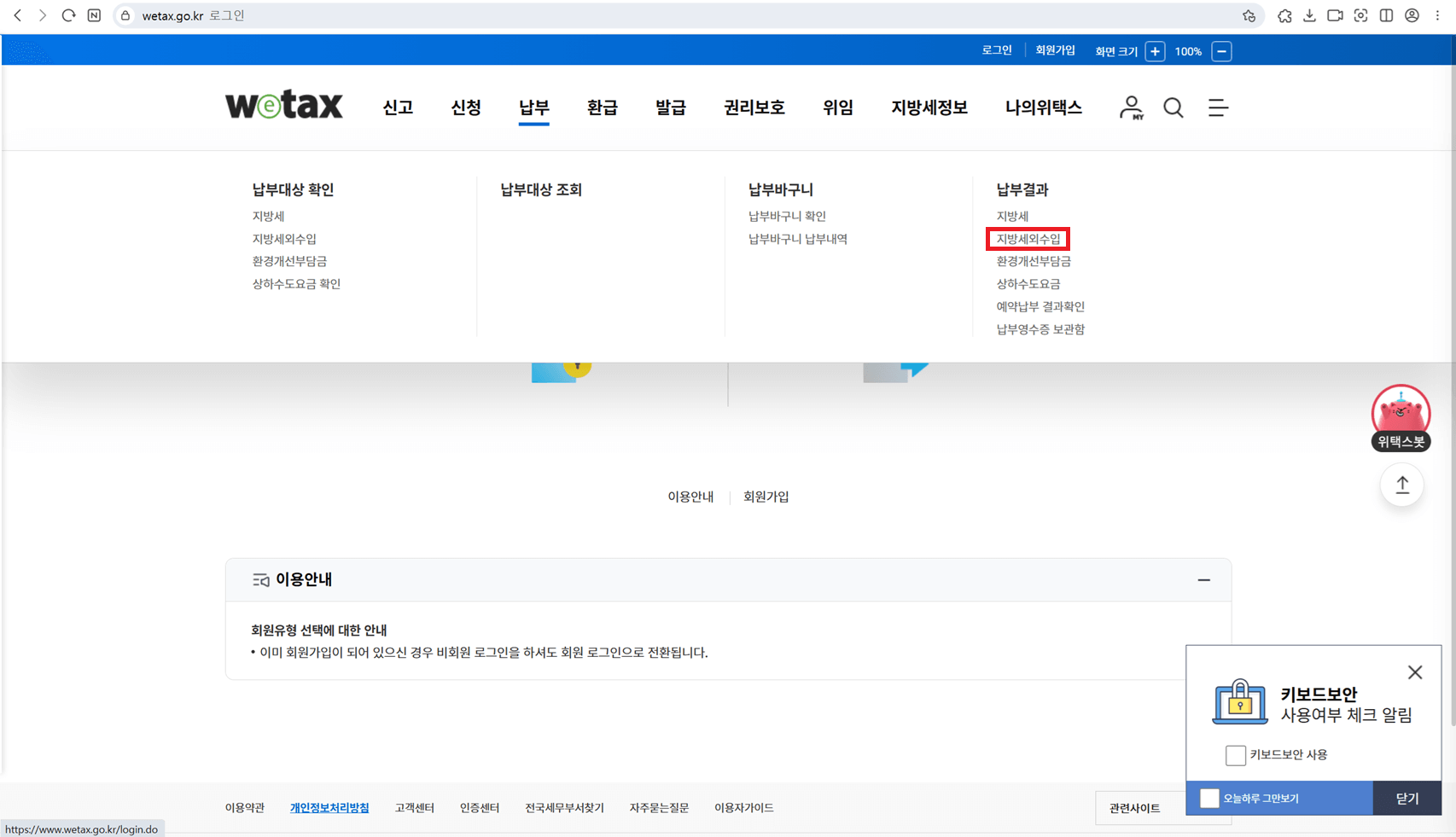Open the 환급 menu
Viewport: 1456px width, 837px height.
(x=603, y=108)
